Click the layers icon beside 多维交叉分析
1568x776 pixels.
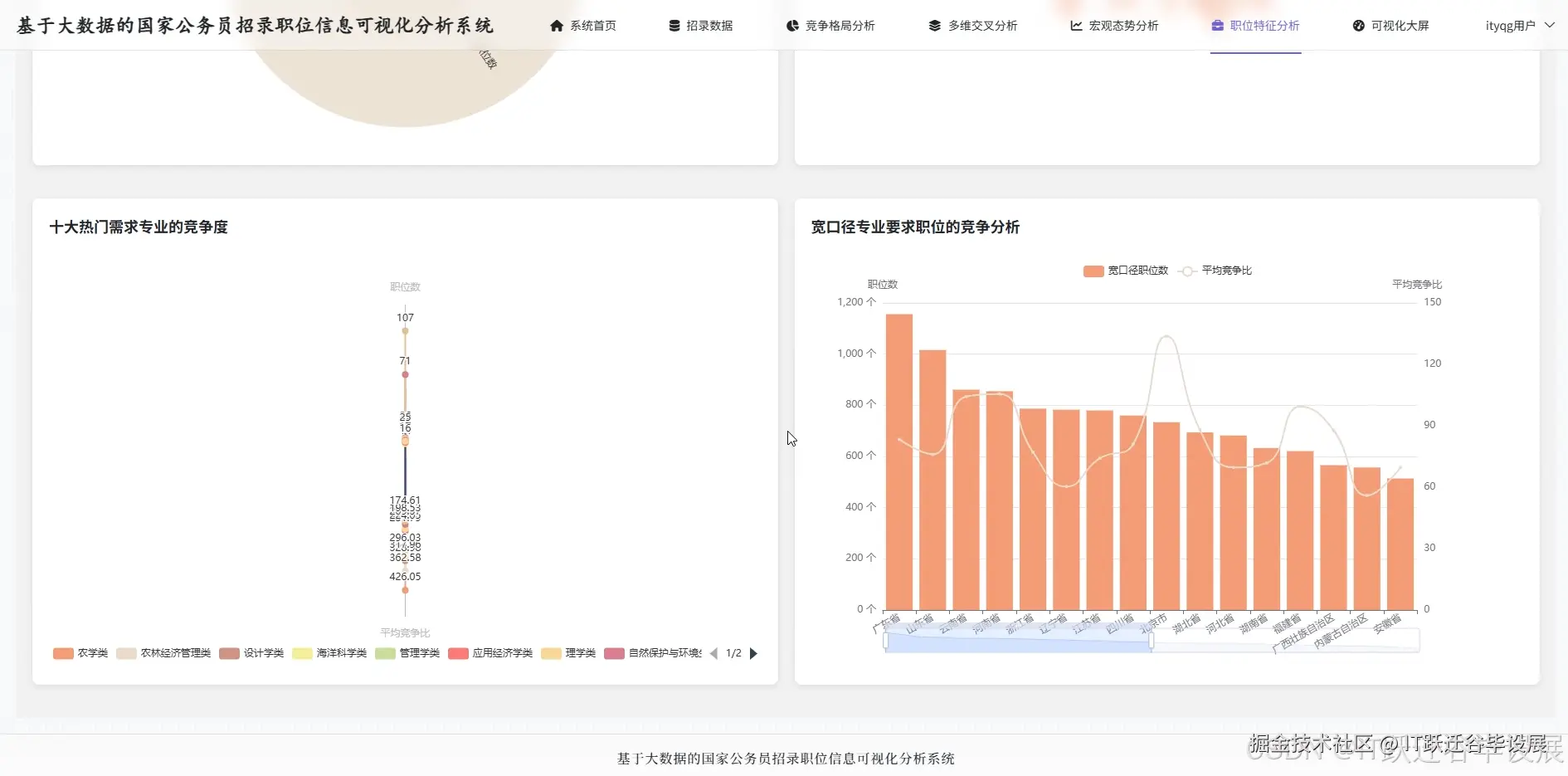click(x=935, y=26)
